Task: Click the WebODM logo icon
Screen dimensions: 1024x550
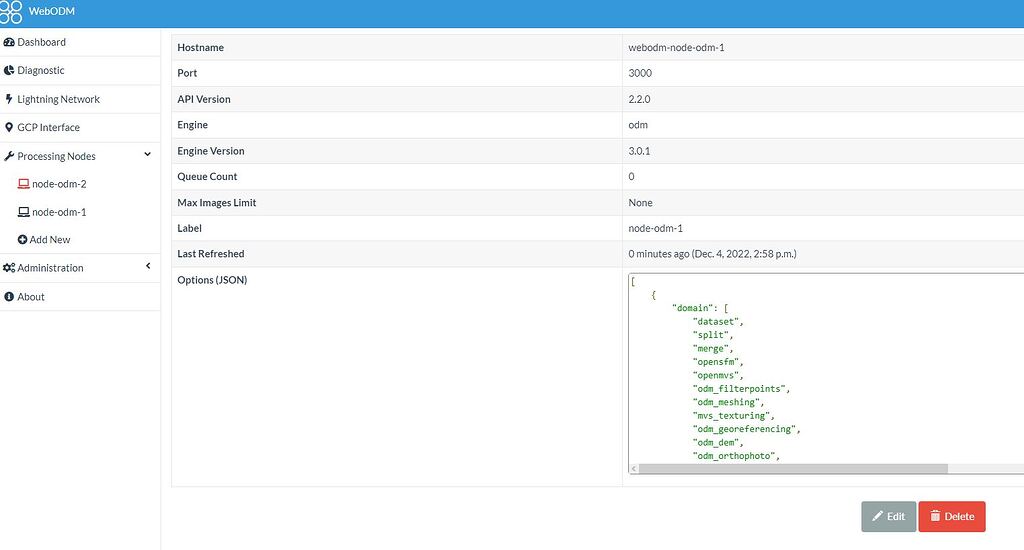Action: (11, 12)
